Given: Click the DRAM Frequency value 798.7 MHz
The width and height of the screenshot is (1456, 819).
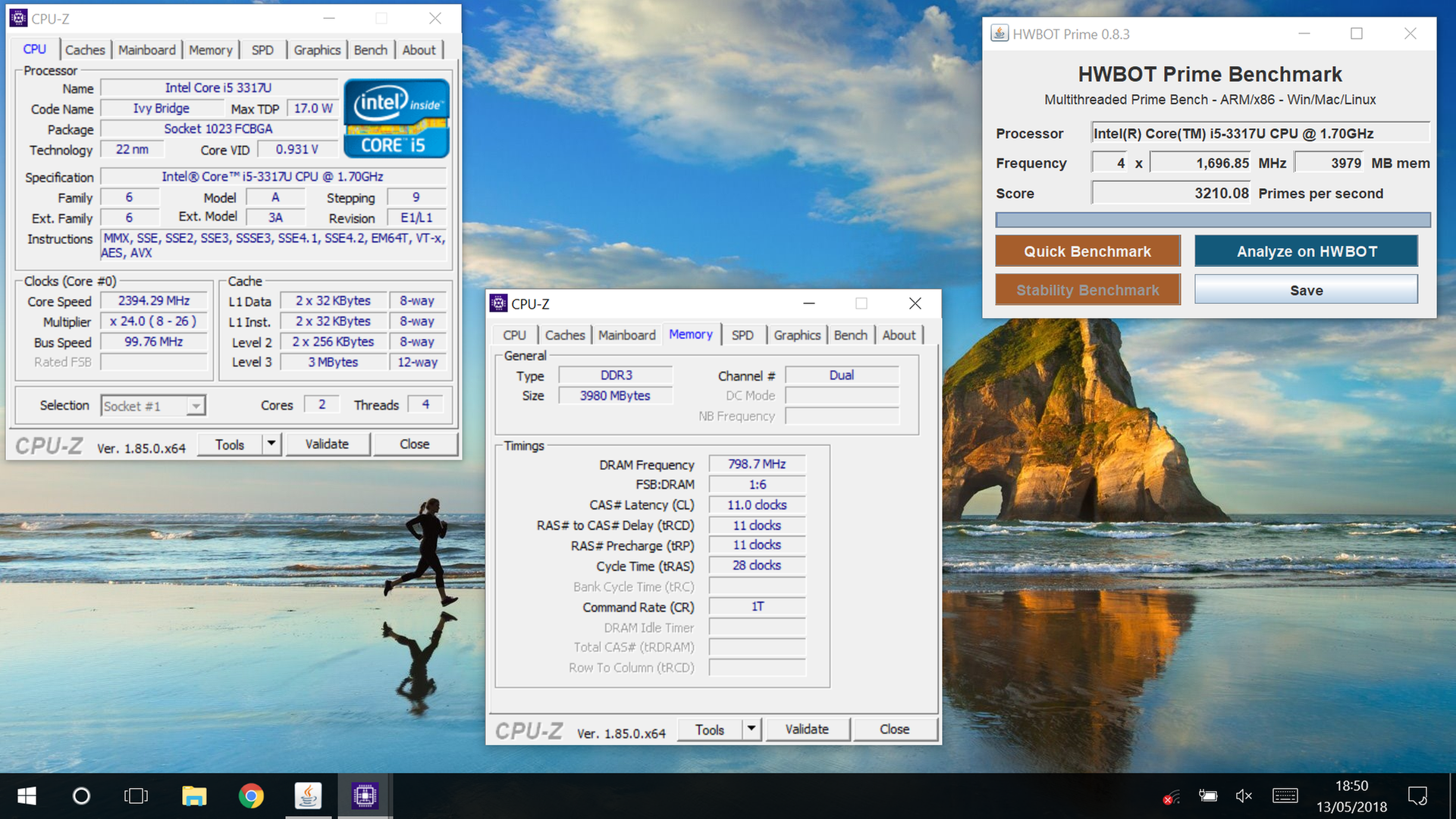Looking at the screenshot, I should (x=757, y=464).
